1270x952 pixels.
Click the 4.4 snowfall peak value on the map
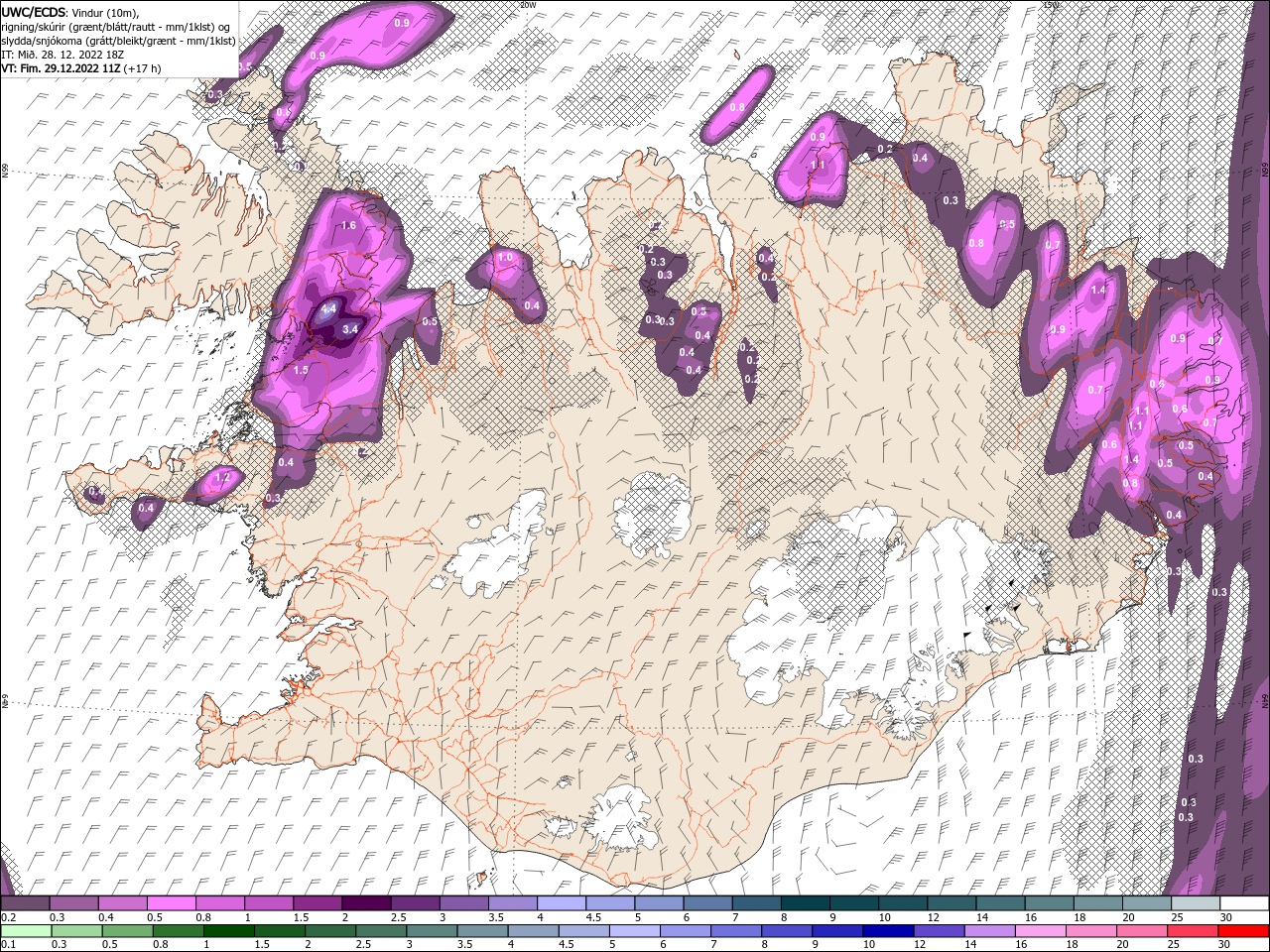click(x=328, y=310)
